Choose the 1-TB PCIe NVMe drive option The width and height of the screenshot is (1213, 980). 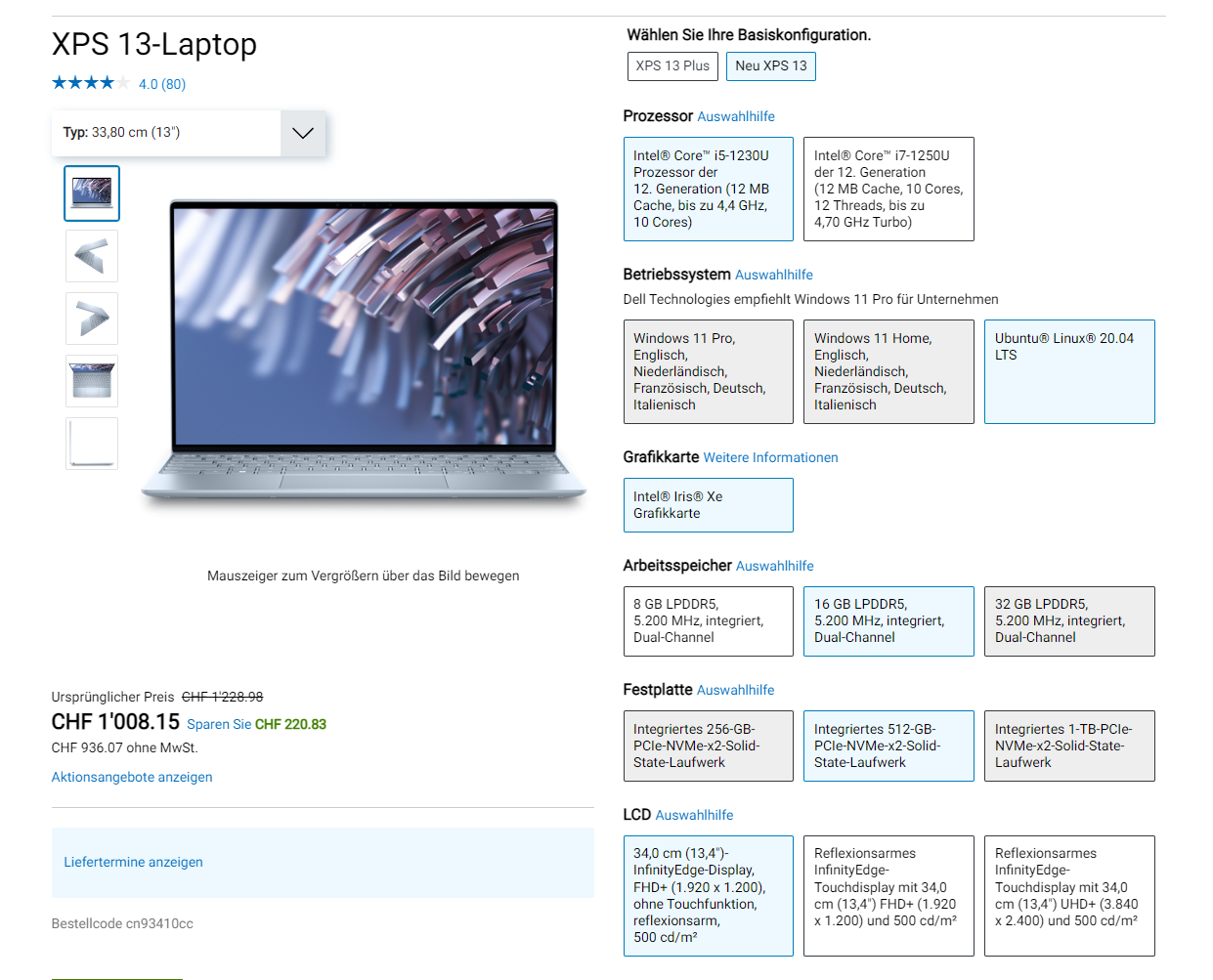pos(1069,746)
